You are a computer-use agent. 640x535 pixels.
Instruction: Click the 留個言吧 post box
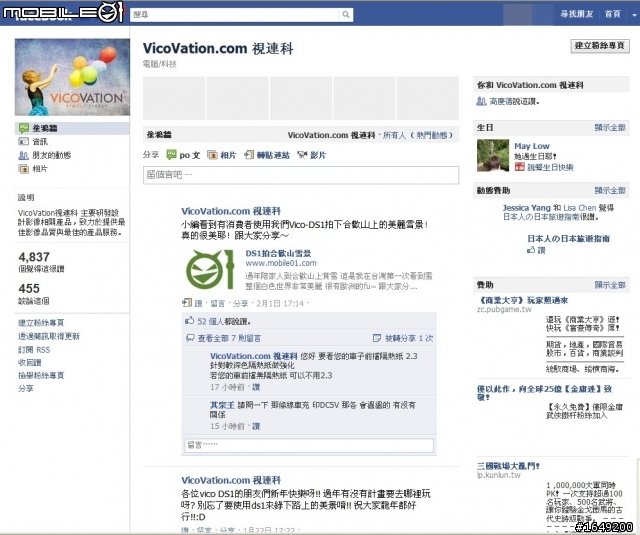(301, 175)
